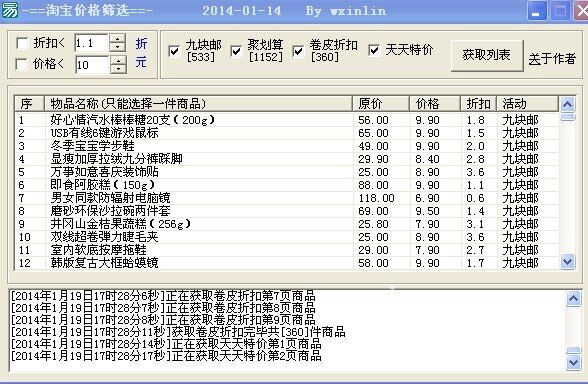
Task: Uncheck the 卷皮折扣 checkbox
Action: [x=298, y=51]
